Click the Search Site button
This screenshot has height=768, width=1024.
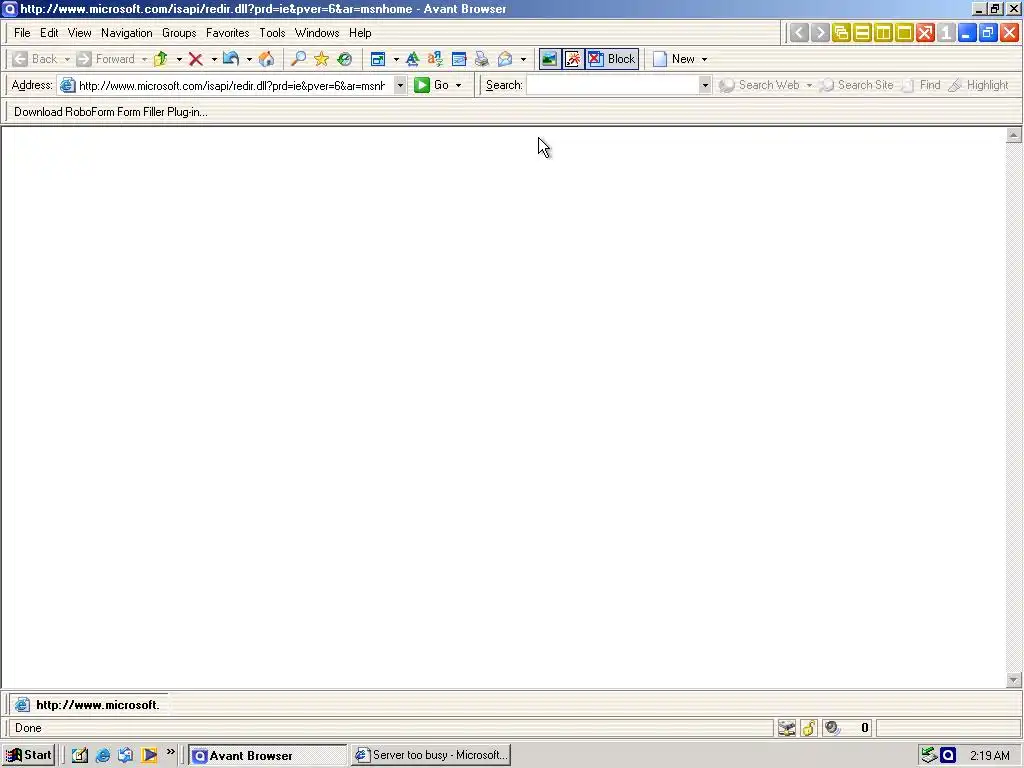click(x=857, y=85)
